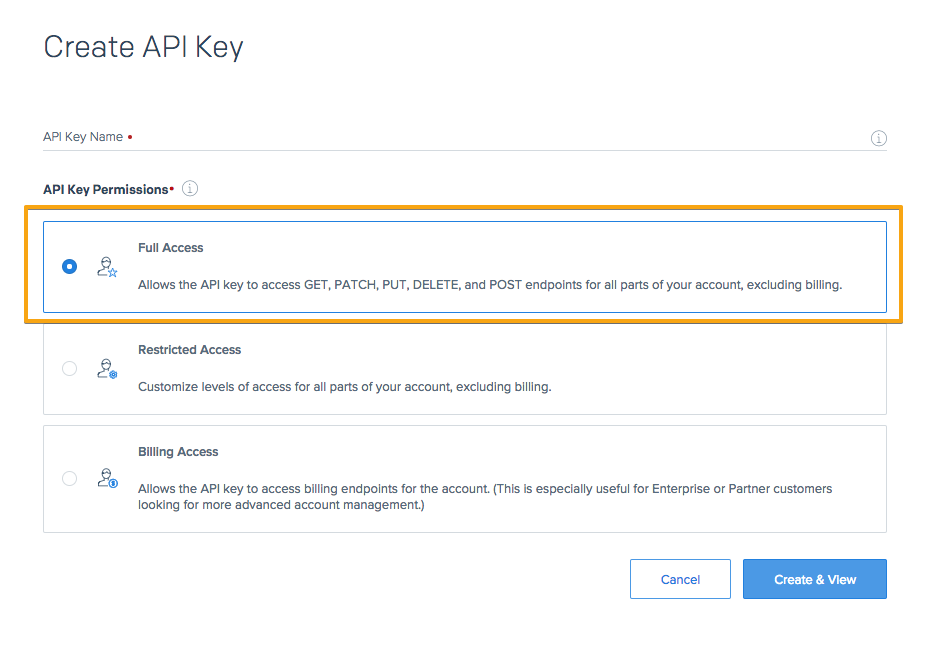Screen dimensions: 933x659
Task: Click the API Key Permissions label
Action: coord(106,189)
